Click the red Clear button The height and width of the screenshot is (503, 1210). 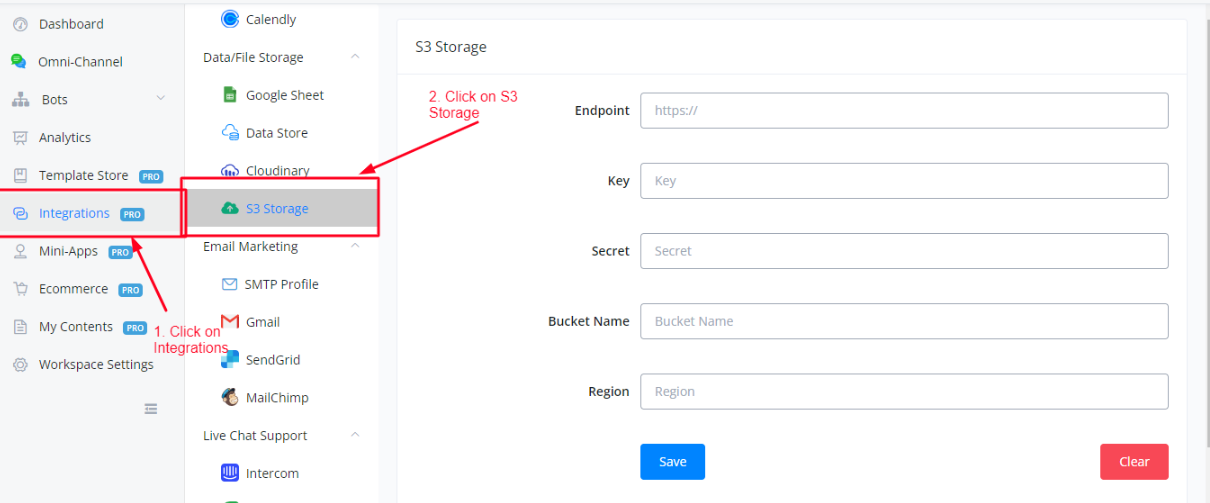click(1134, 461)
